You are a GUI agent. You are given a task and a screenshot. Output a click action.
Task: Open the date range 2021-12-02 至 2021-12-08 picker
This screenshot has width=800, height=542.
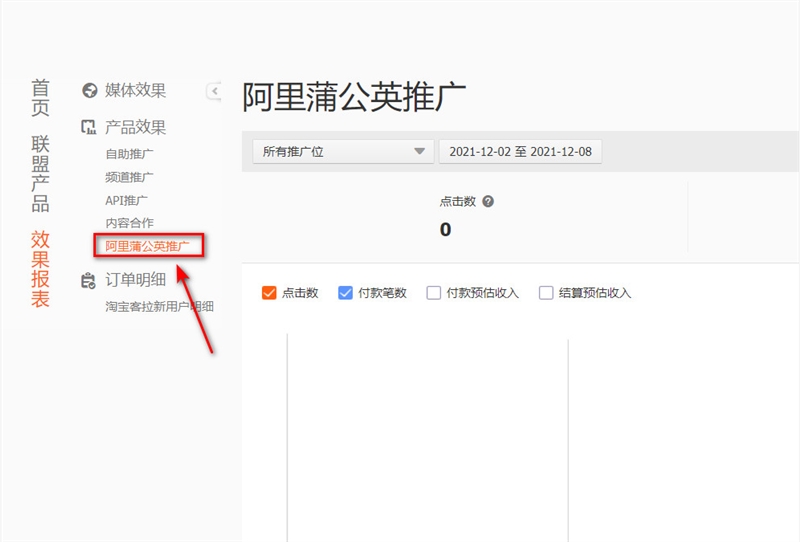(x=520, y=152)
